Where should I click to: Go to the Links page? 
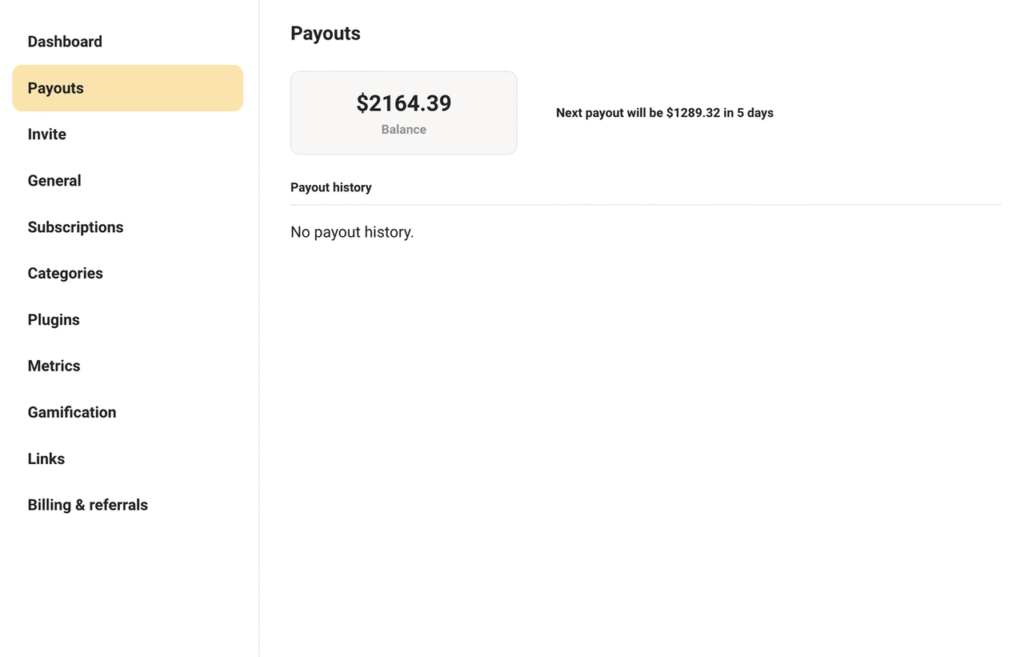tap(46, 458)
